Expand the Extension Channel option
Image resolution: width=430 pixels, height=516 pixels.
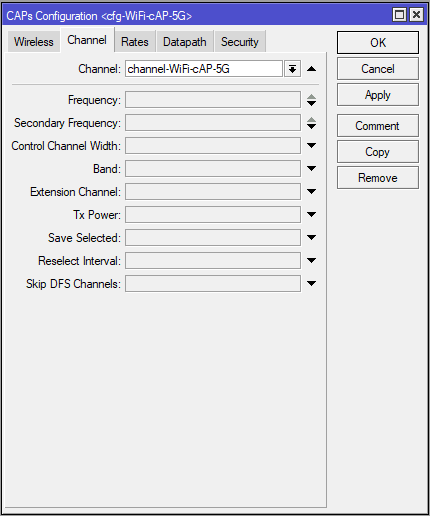(311, 192)
